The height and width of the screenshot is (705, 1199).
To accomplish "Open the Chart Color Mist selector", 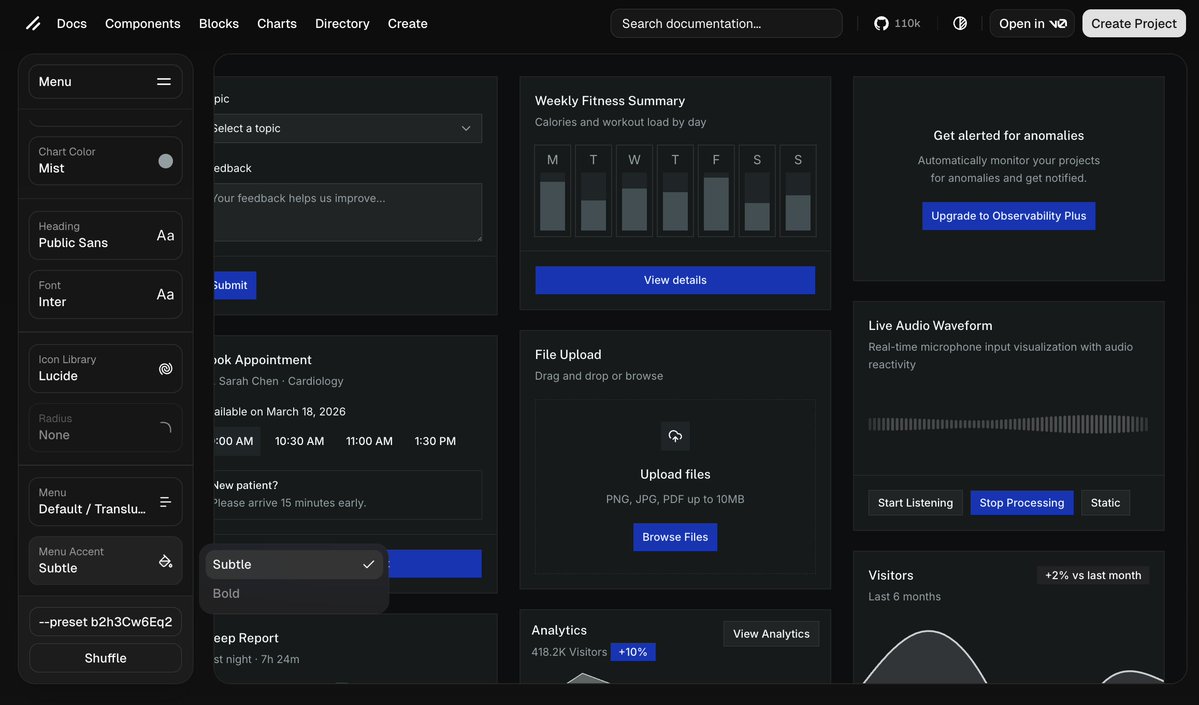I will [x=106, y=161].
